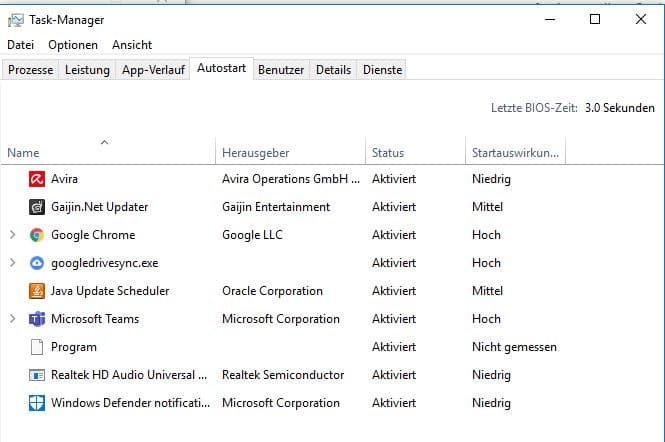
Task: Select the Autostart tab
Action: tap(221, 68)
